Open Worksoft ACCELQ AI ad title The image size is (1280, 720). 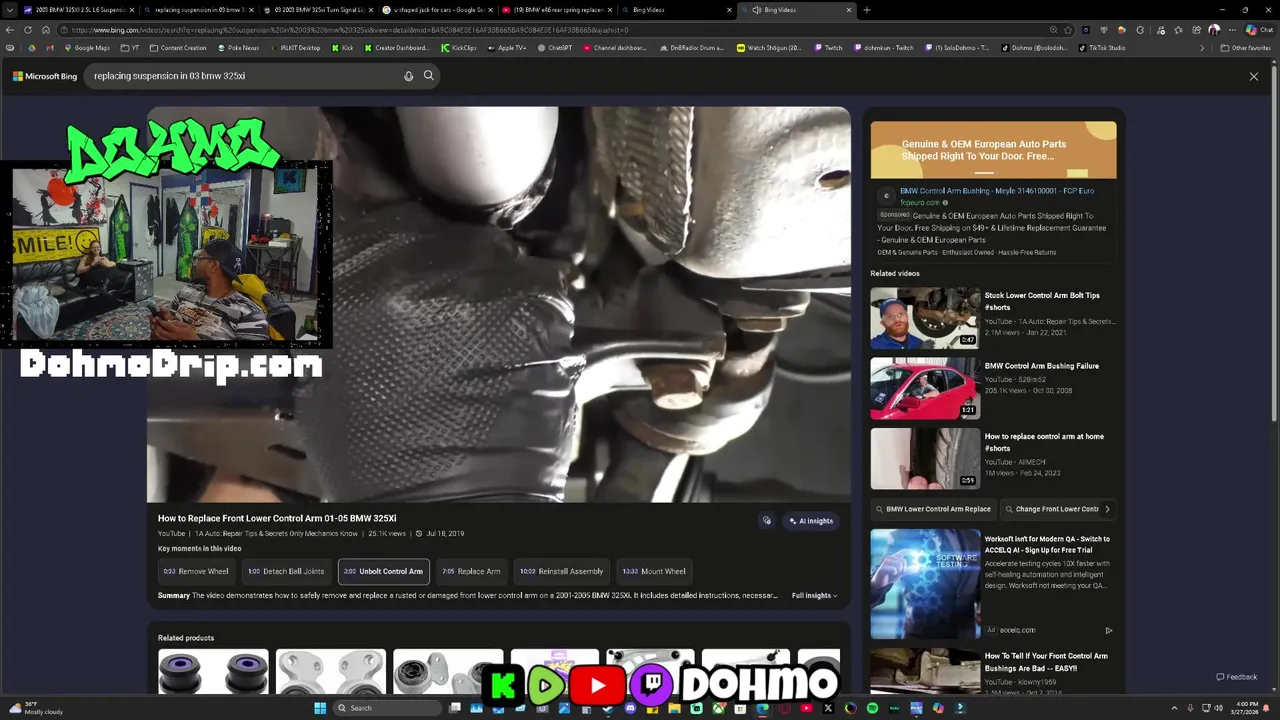pos(1047,545)
